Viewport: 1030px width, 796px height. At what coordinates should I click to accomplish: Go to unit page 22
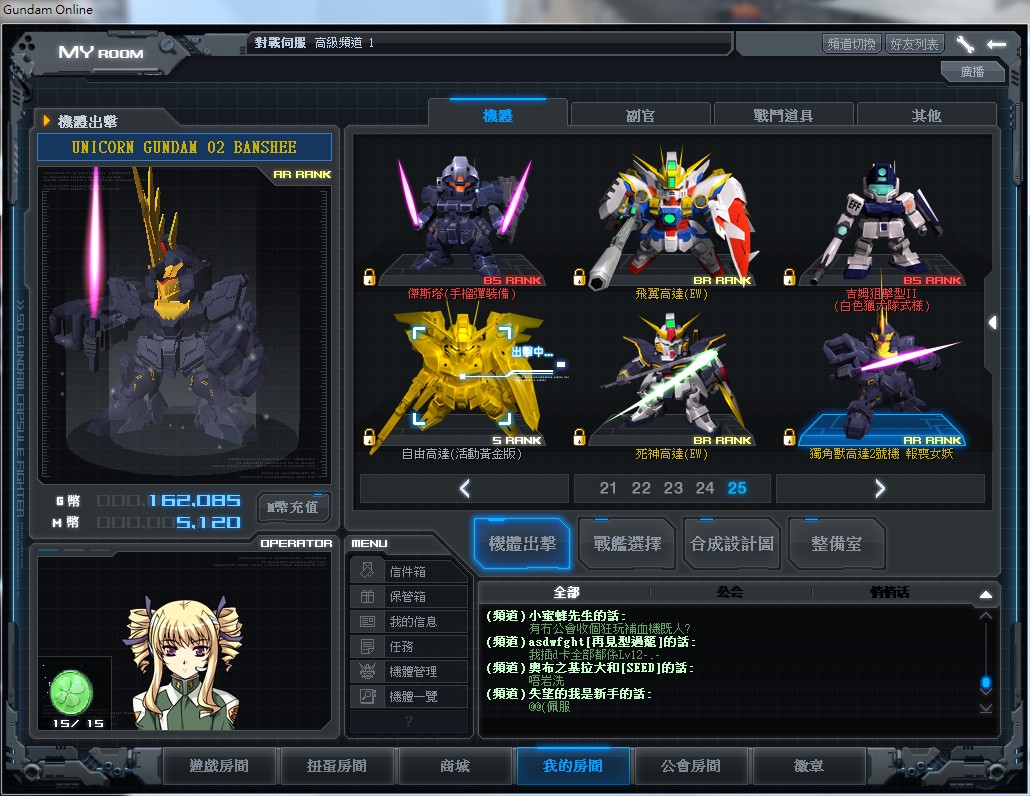(640, 488)
